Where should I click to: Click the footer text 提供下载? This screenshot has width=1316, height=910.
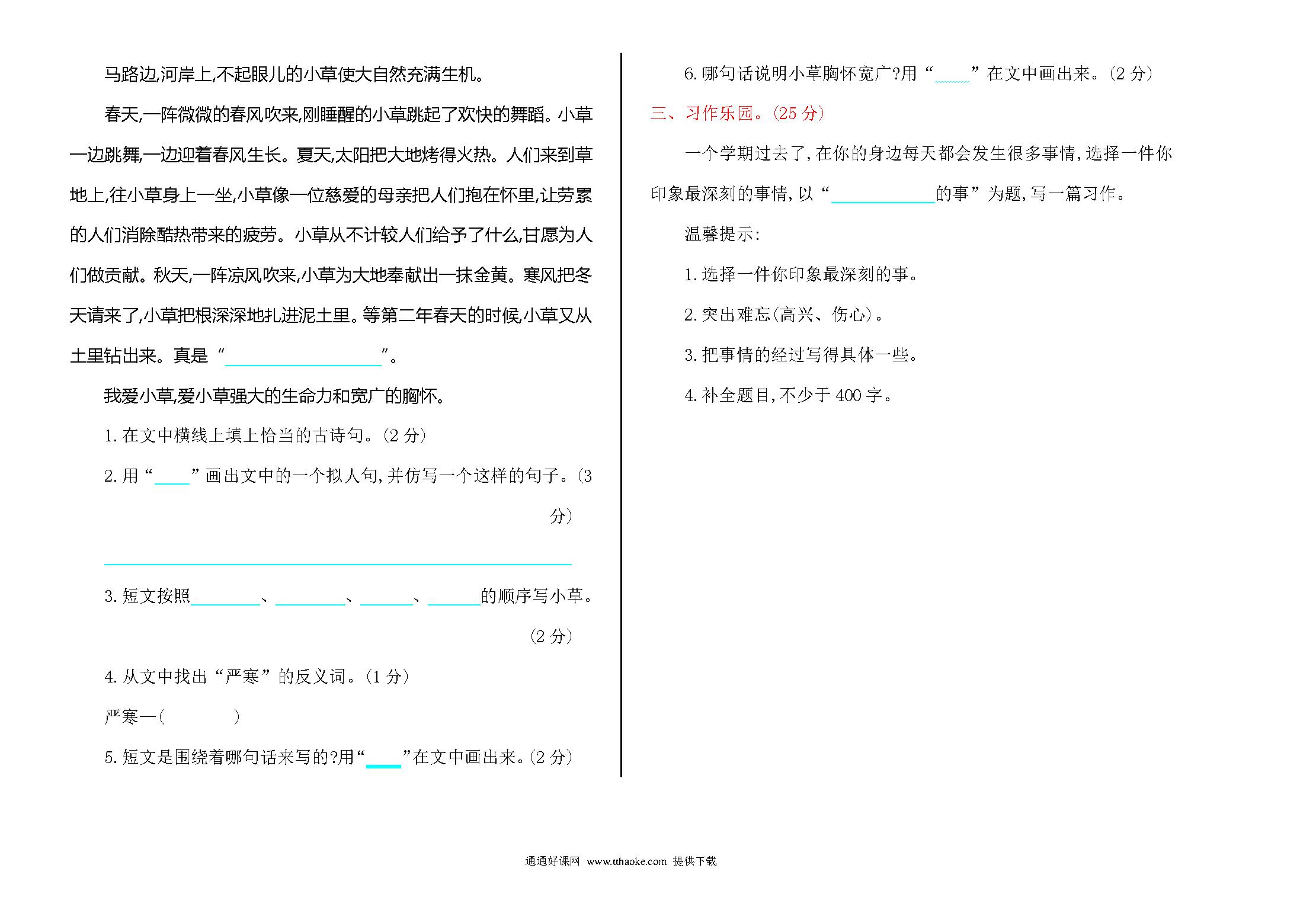(694, 861)
